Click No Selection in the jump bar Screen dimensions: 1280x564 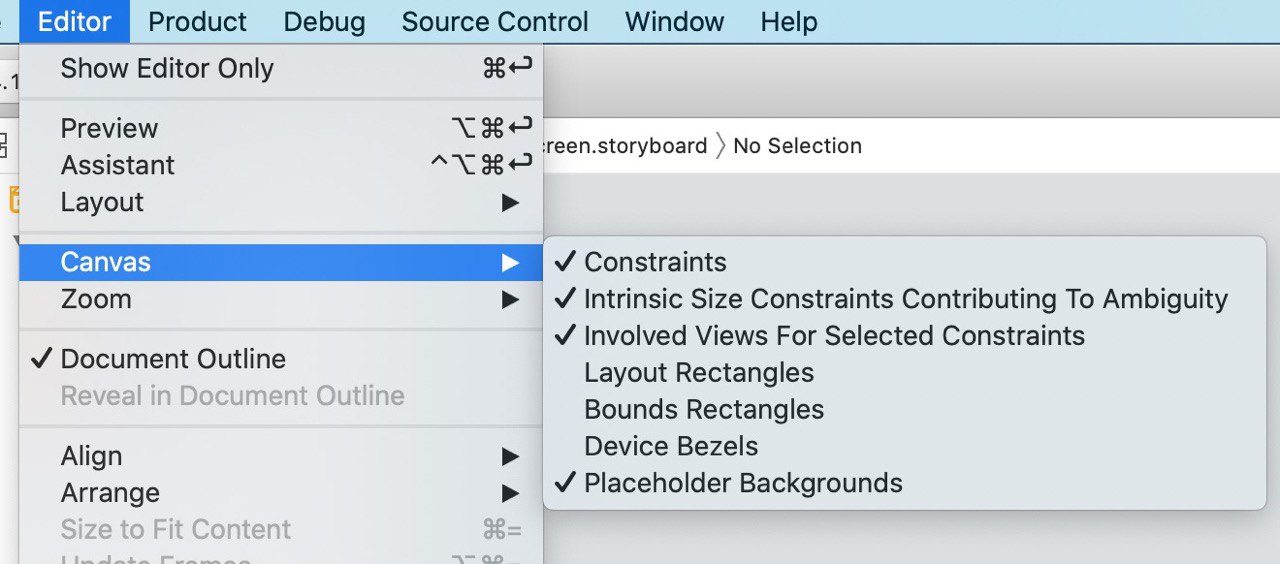click(x=797, y=146)
